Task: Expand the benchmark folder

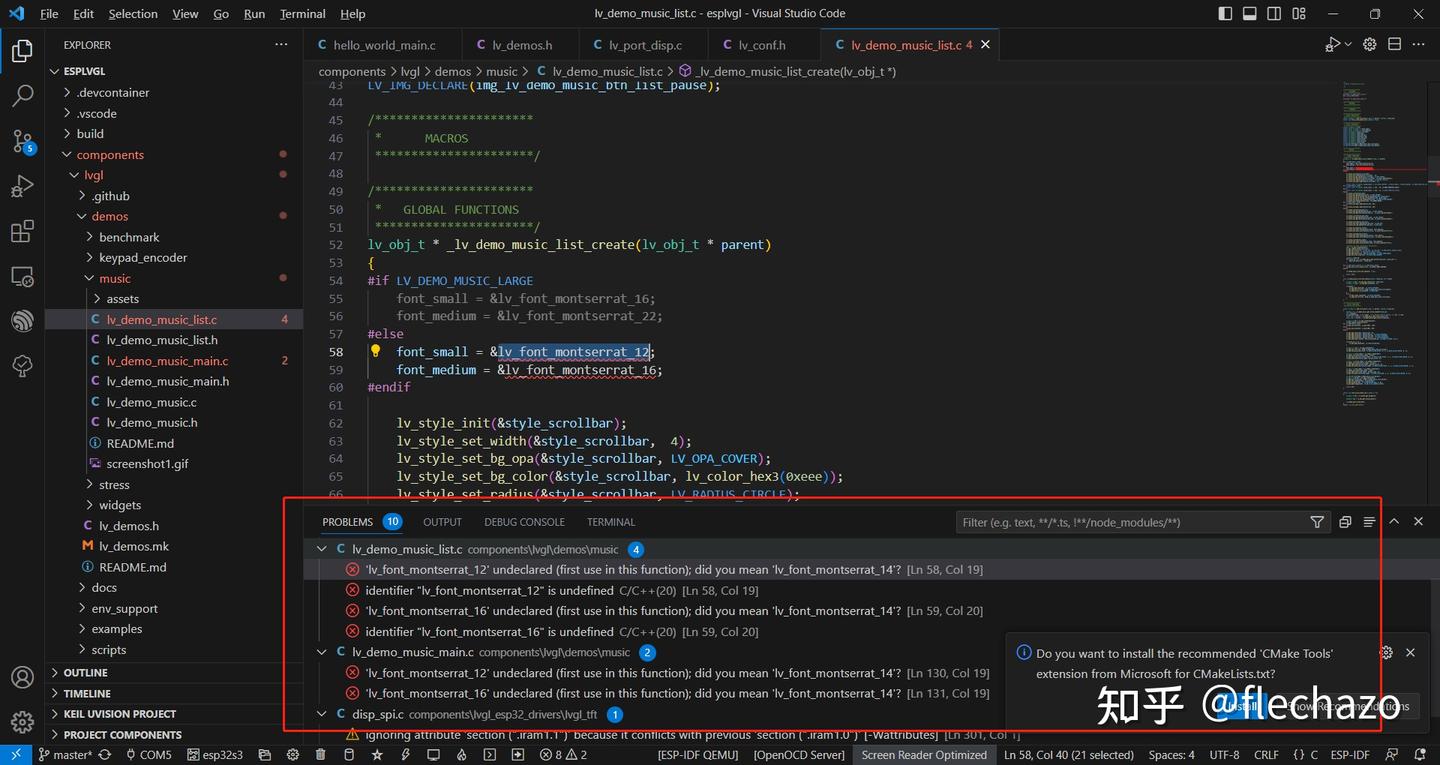Action: tap(91, 237)
